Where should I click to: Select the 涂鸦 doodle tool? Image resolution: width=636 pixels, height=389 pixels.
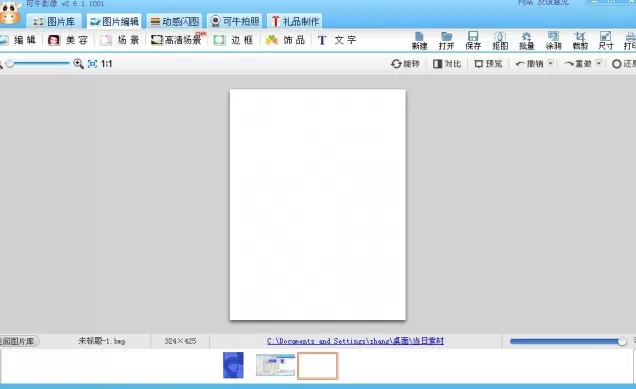553,41
